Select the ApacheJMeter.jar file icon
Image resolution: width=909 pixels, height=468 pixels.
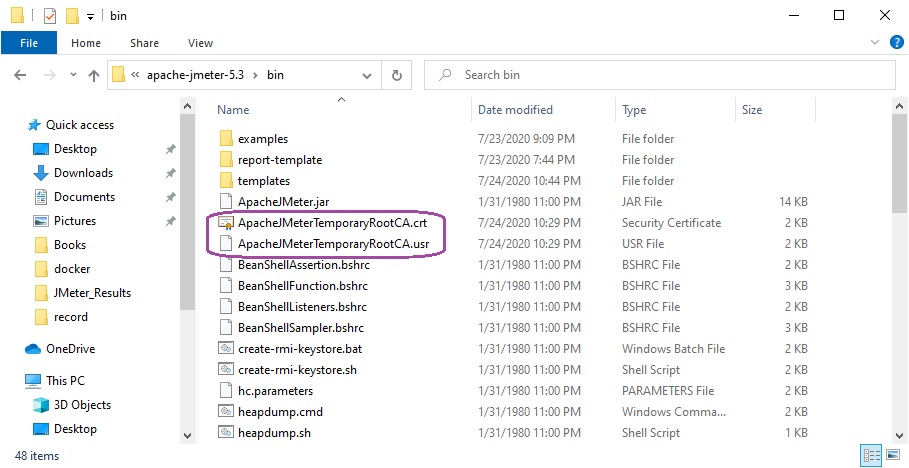pos(226,202)
